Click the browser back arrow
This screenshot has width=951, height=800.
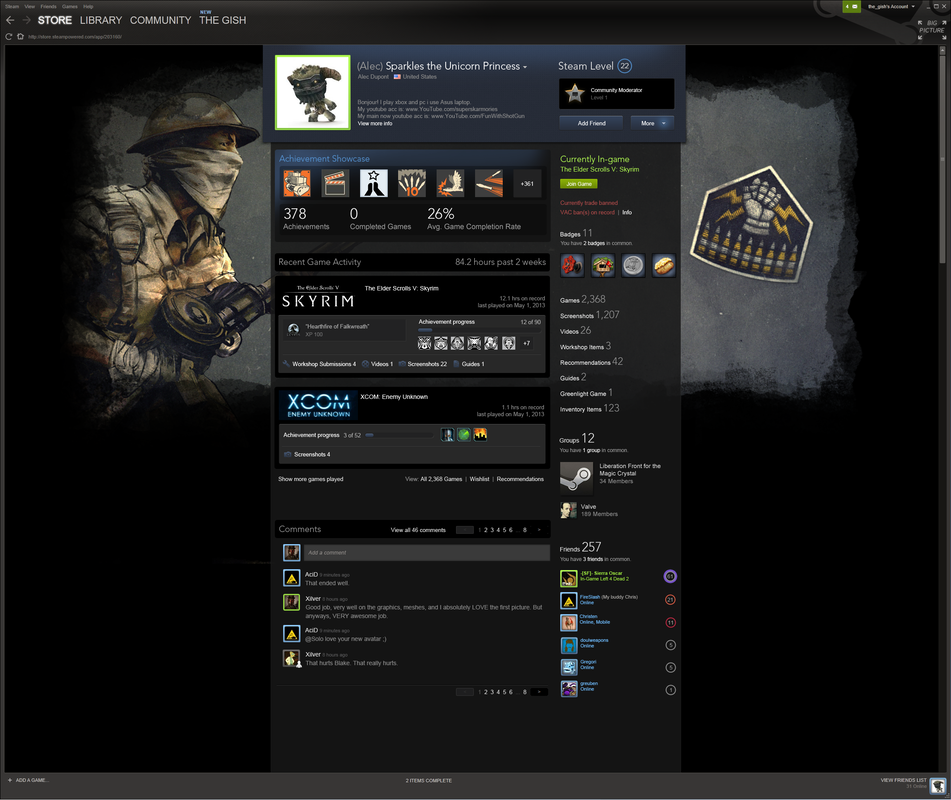[x=11, y=20]
